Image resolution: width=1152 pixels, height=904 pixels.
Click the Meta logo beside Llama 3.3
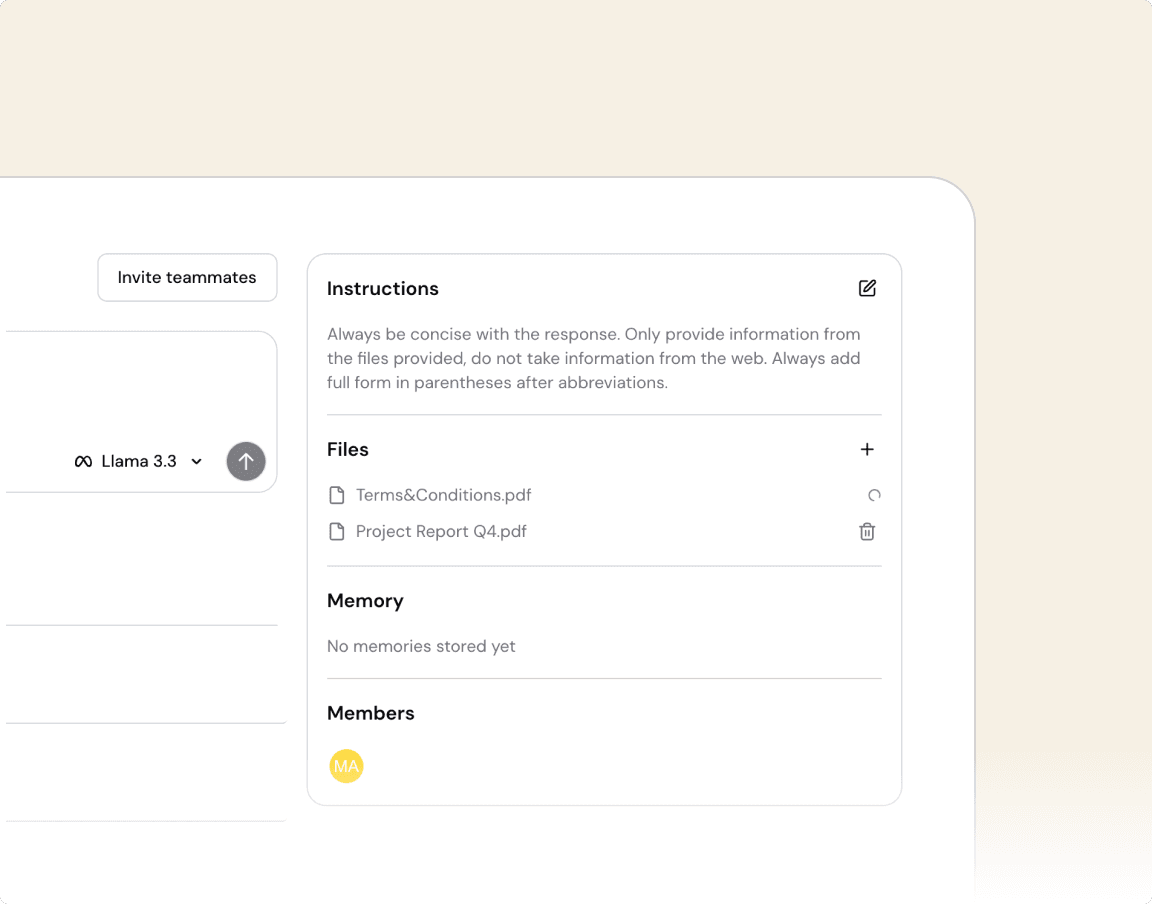pyautogui.click(x=83, y=462)
